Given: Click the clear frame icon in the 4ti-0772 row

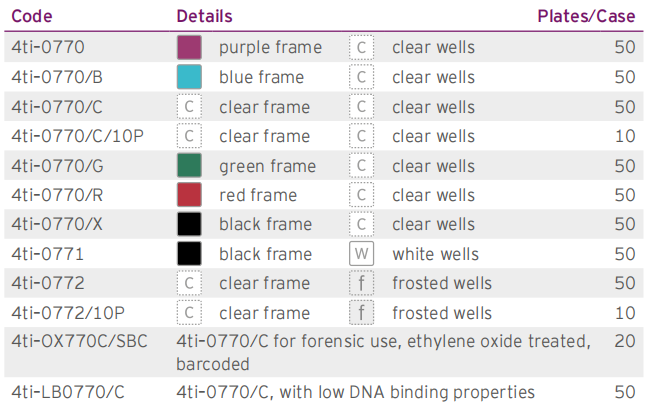Looking at the screenshot, I should pos(189,283).
